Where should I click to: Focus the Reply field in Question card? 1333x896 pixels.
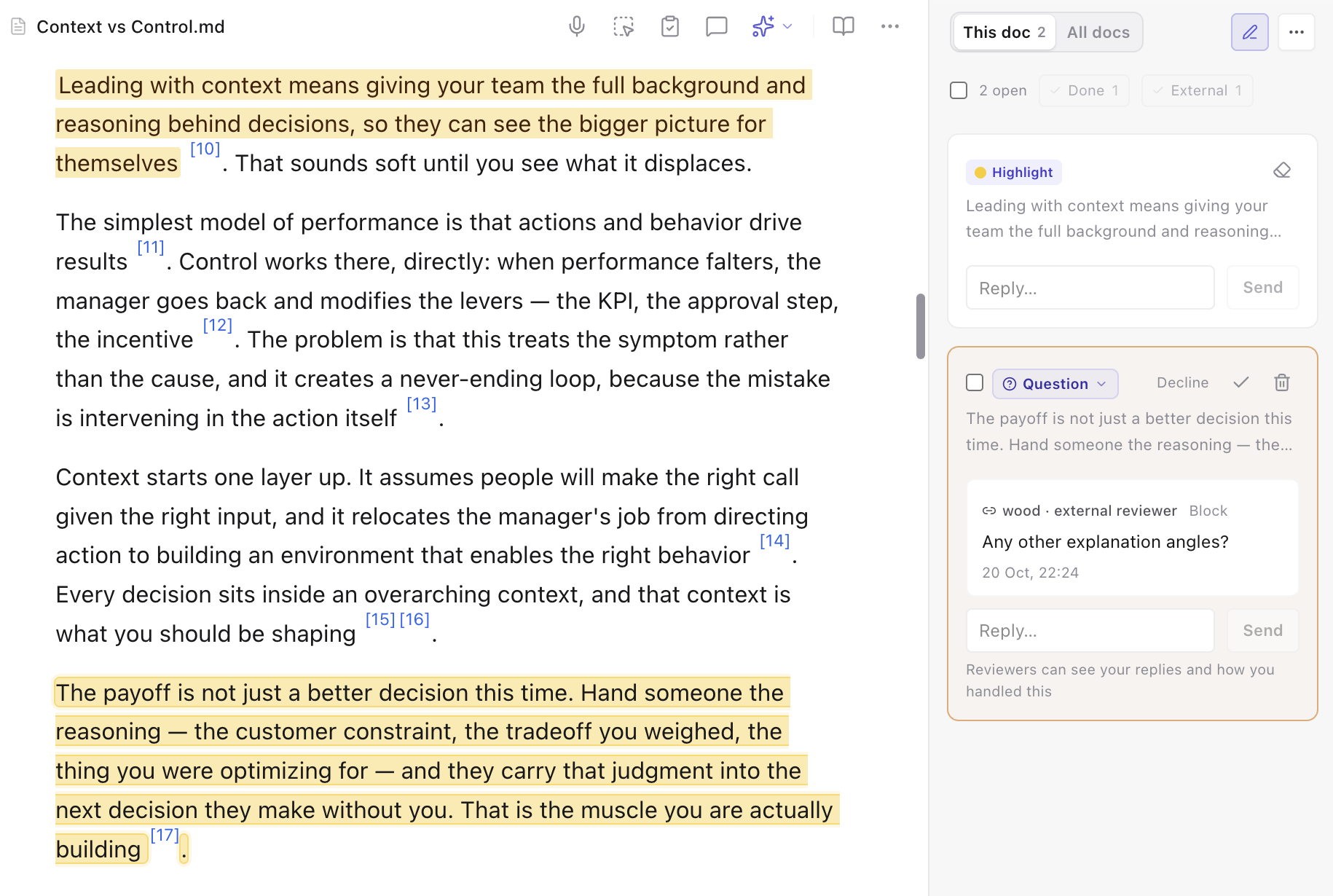pyautogui.click(x=1090, y=631)
